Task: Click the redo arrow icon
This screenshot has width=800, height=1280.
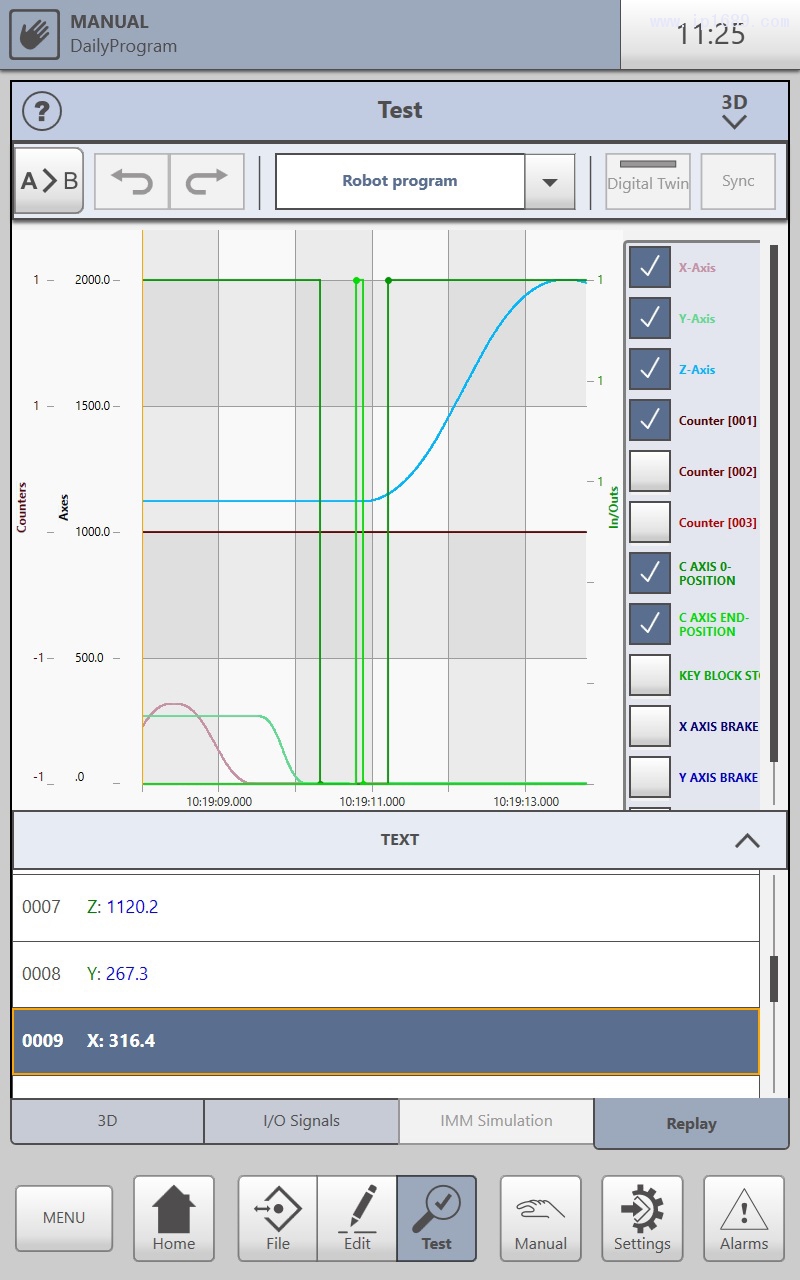Action: click(207, 182)
